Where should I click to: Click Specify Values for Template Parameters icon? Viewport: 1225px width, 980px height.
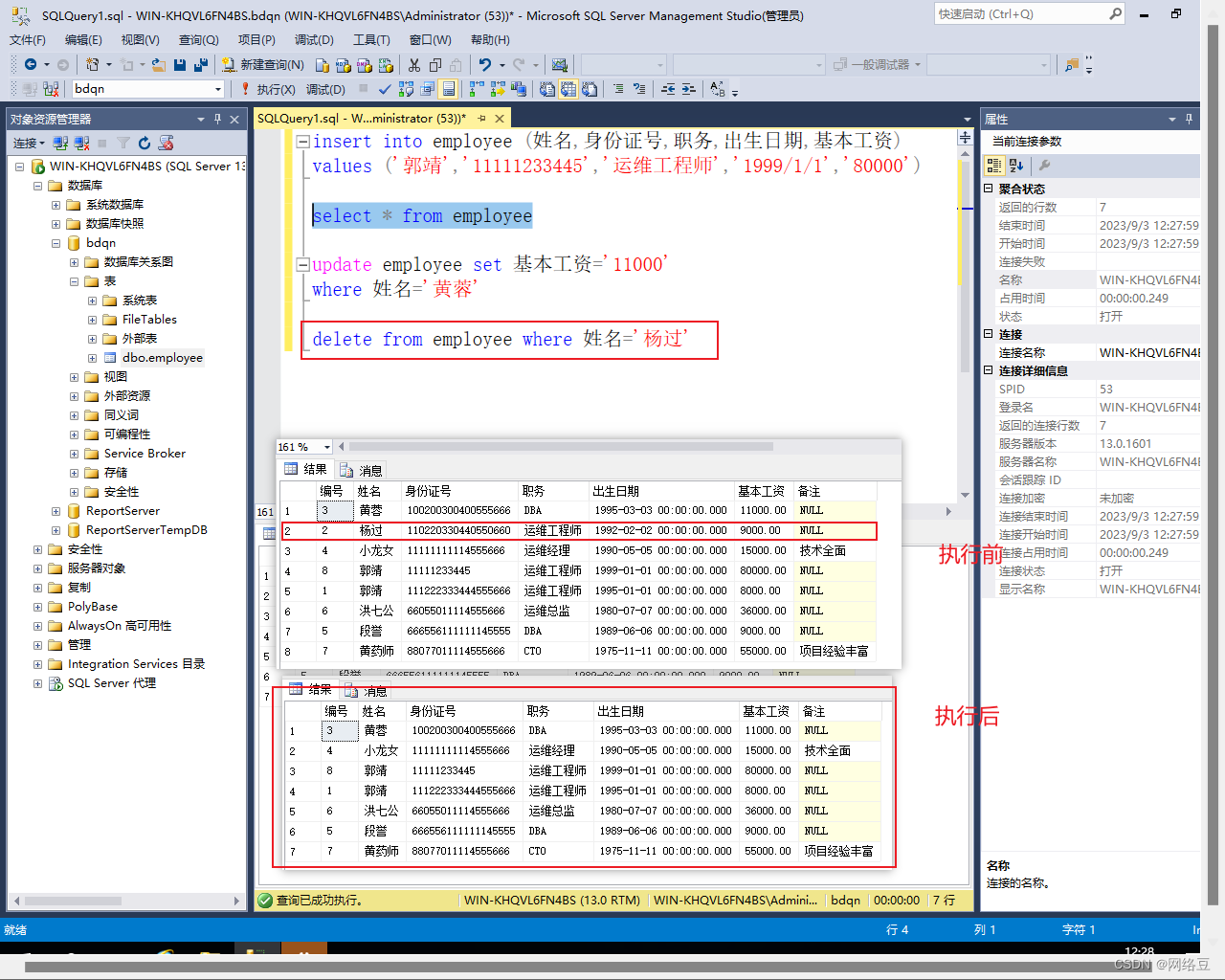coord(717,89)
